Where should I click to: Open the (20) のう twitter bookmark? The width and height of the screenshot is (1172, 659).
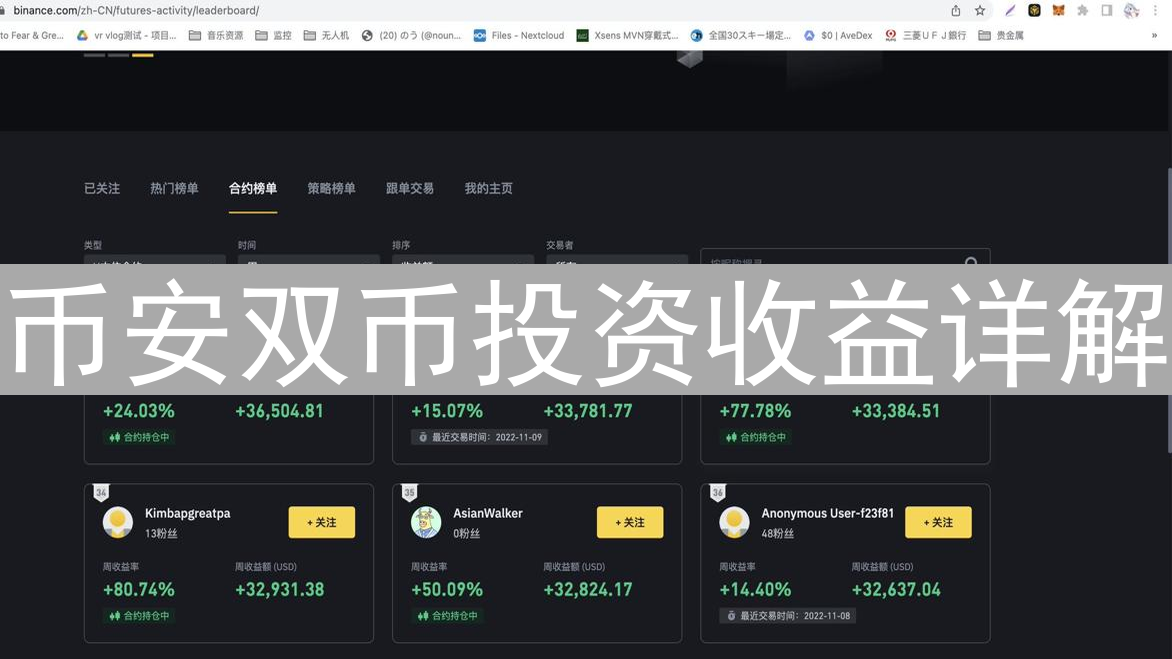[x=411, y=35]
